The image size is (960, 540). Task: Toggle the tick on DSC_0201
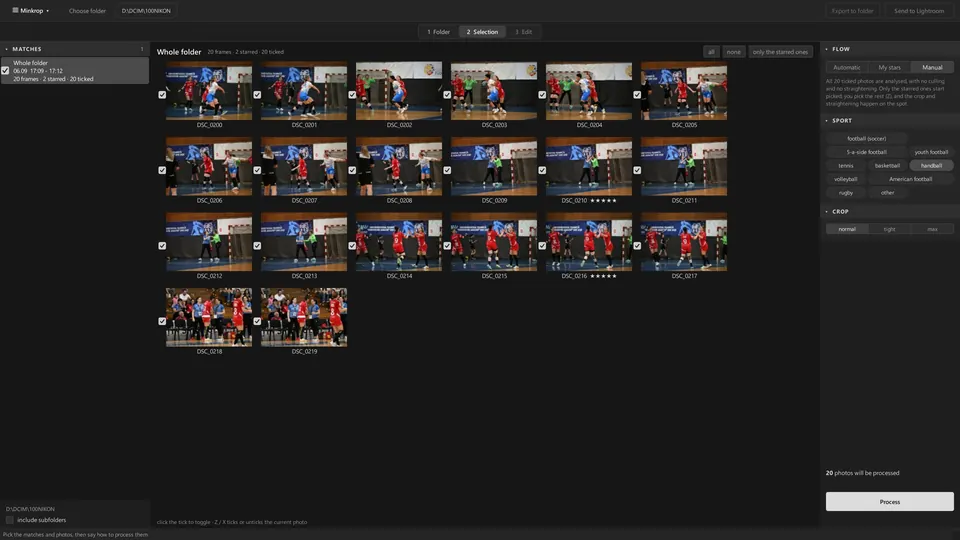click(x=257, y=95)
